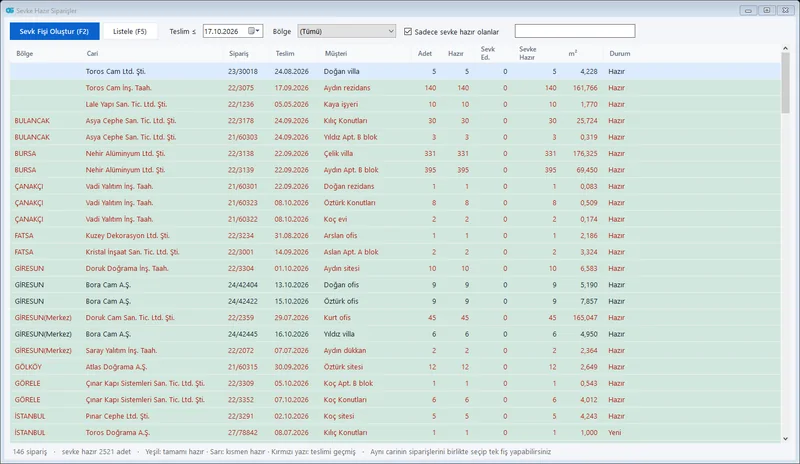The image size is (800, 464).
Task: Click the Sevk Fişi Oluştur (F2) button
Action: tap(54, 31)
